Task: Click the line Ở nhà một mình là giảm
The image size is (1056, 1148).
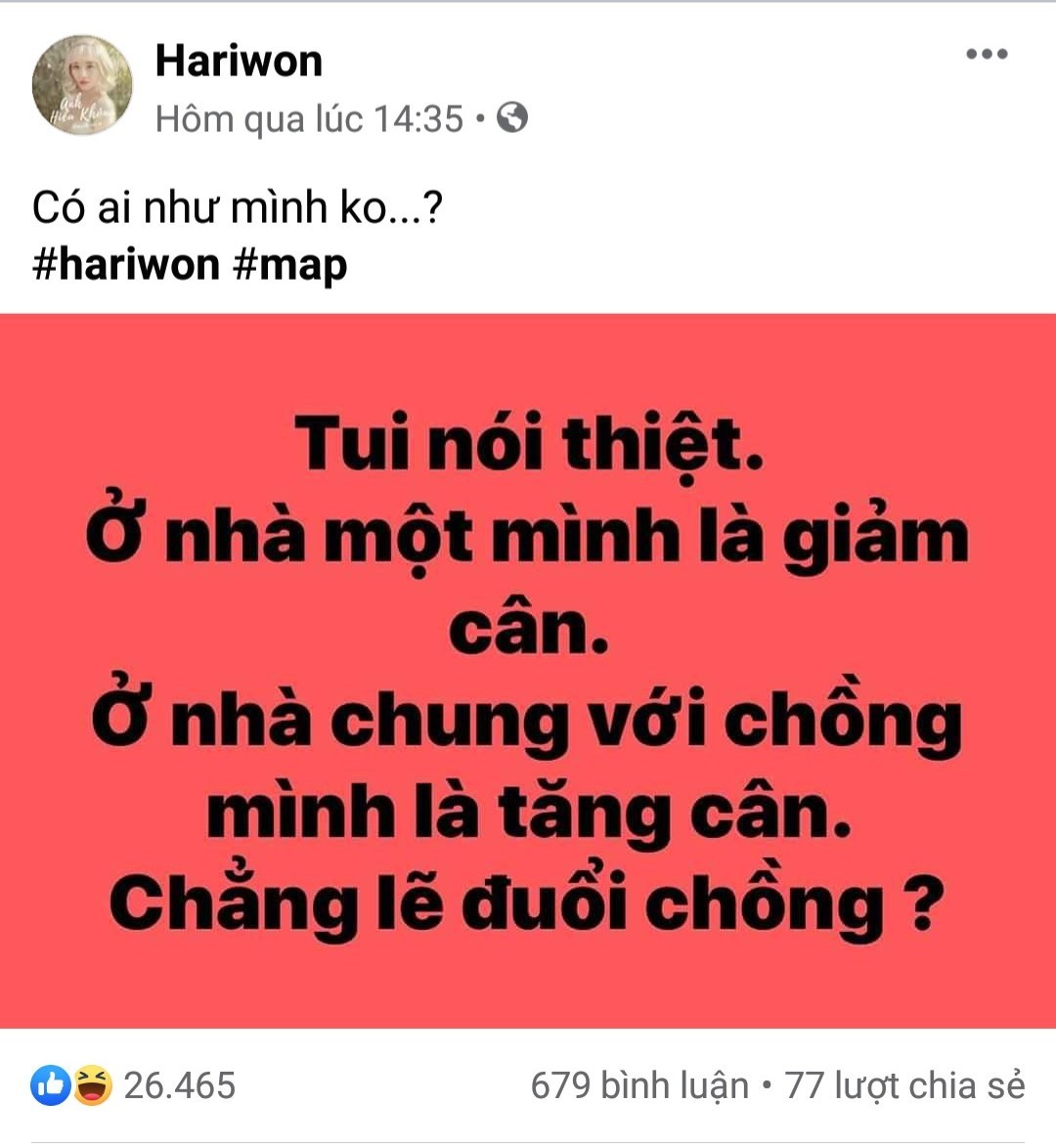Action: [x=527, y=537]
